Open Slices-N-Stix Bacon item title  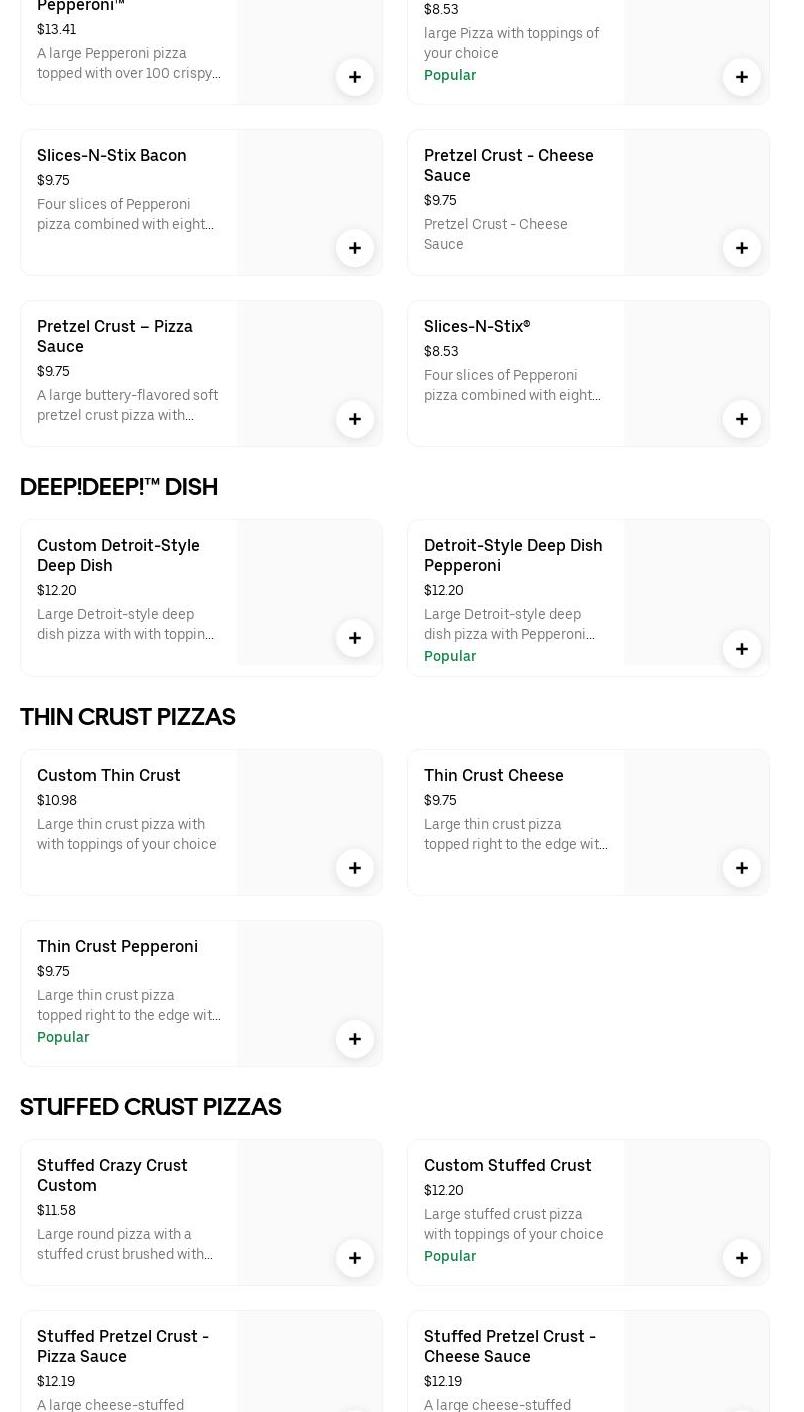(111, 155)
